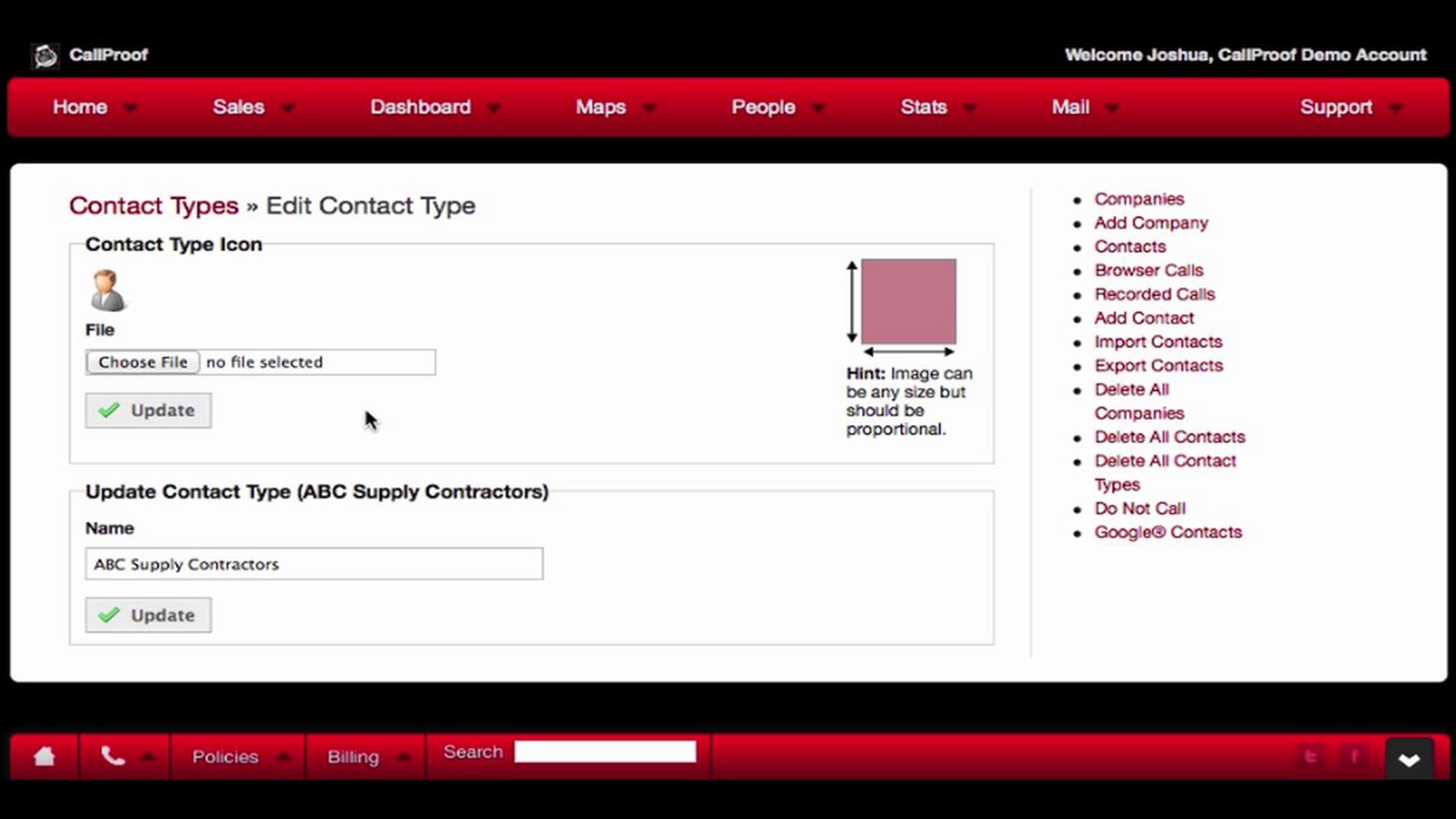Screen dimensions: 1456x819
Task: Go to the Contact Types breadcrumb link
Action: tap(154, 206)
